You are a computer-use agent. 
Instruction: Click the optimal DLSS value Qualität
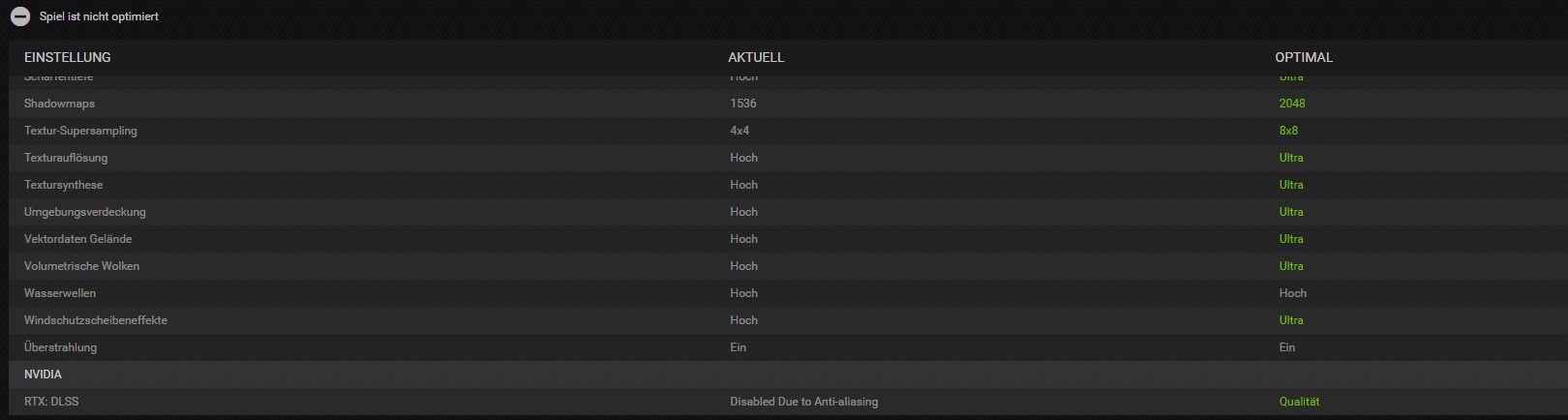(x=1299, y=402)
